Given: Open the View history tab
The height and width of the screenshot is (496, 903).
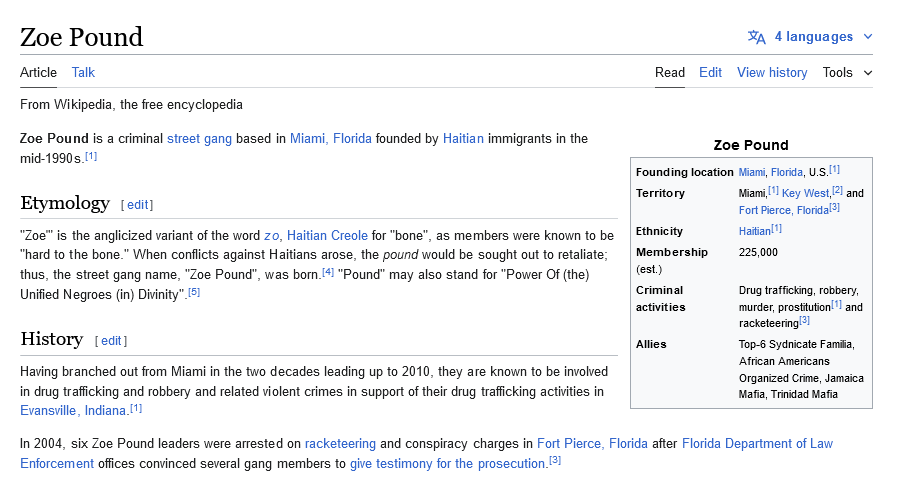Looking at the screenshot, I should pos(772,73).
